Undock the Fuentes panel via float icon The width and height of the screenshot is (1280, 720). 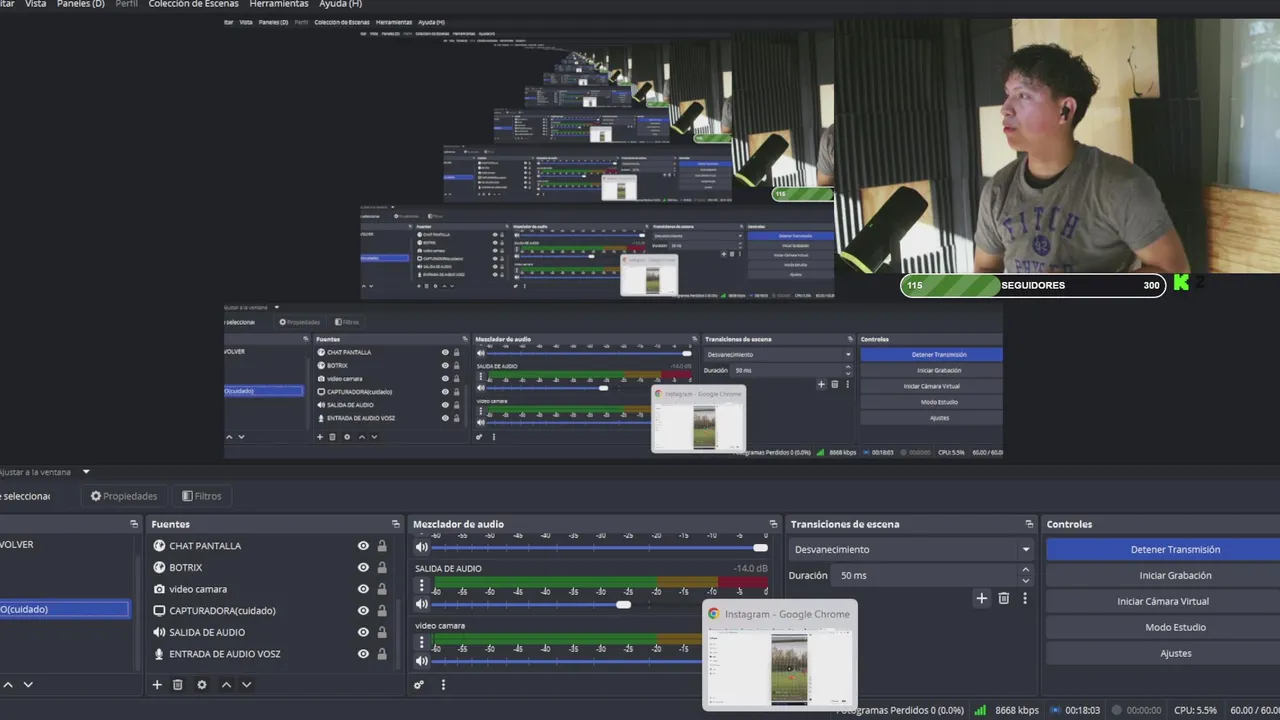coord(396,524)
